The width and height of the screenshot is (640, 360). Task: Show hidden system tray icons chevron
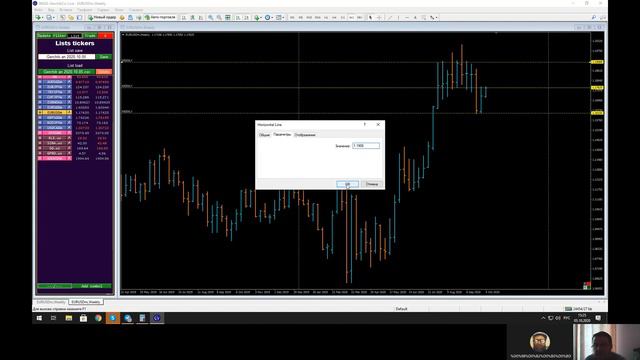[x=543, y=318]
